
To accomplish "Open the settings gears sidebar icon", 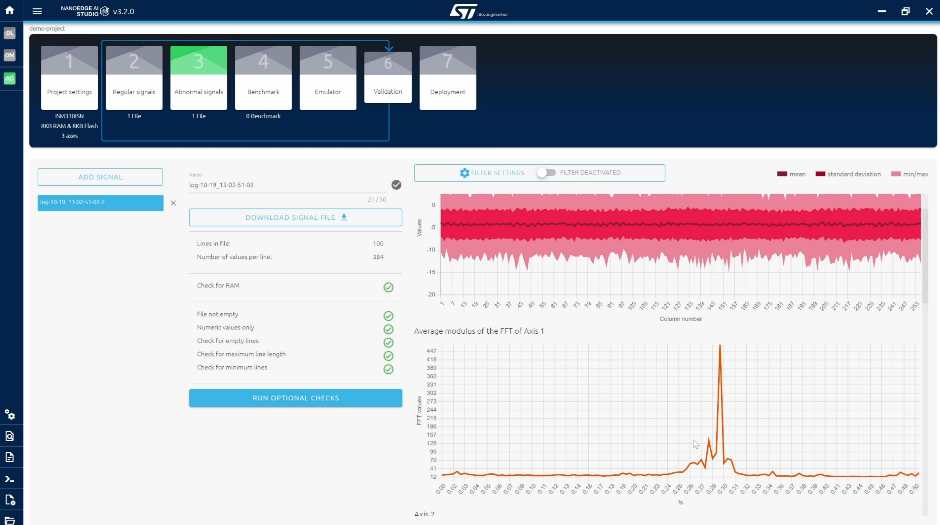I will tap(10, 415).
